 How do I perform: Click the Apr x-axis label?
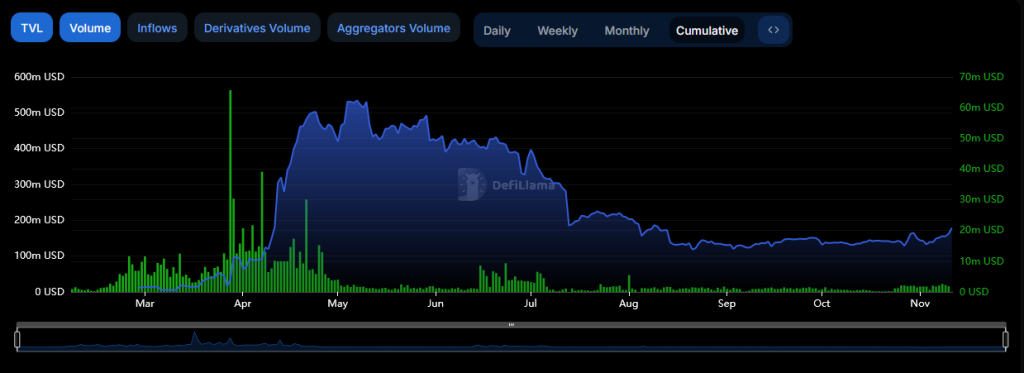[x=242, y=304]
